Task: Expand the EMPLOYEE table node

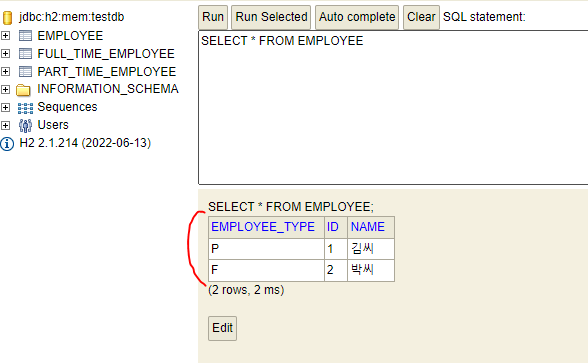Action: tap(5, 36)
